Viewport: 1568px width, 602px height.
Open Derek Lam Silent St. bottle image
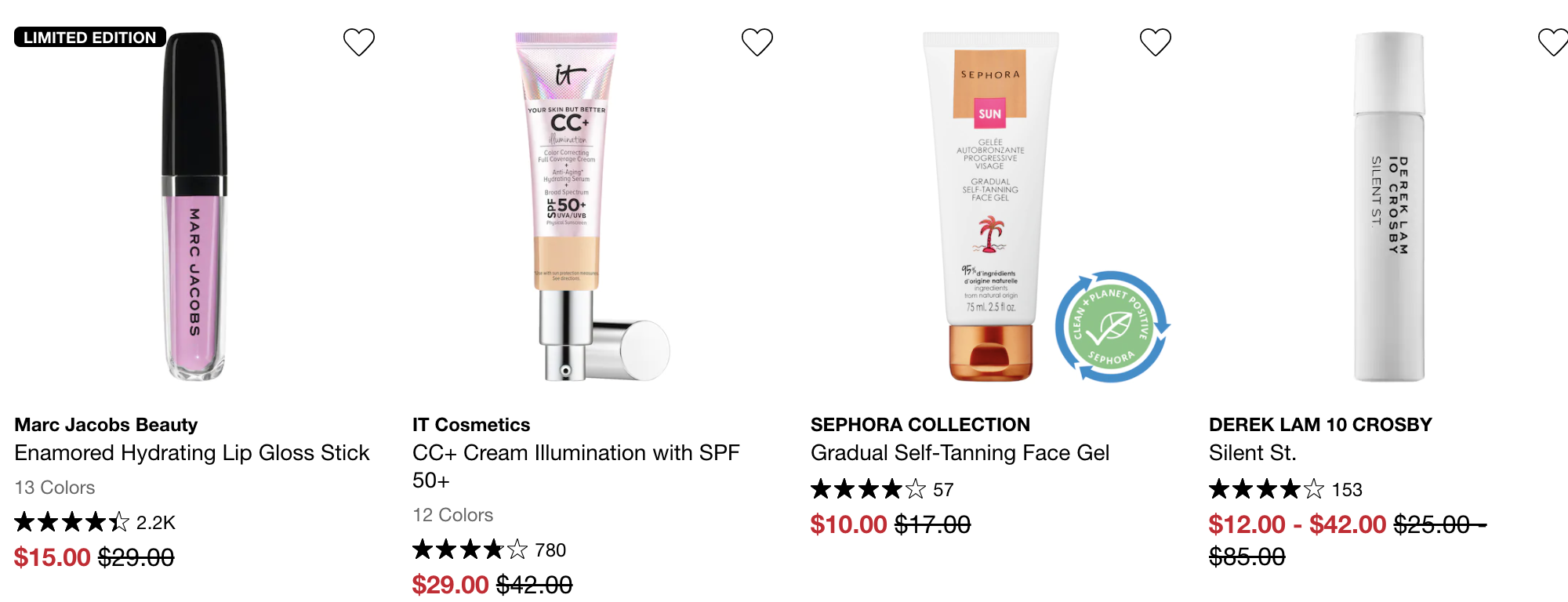click(x=1389, y=206)
